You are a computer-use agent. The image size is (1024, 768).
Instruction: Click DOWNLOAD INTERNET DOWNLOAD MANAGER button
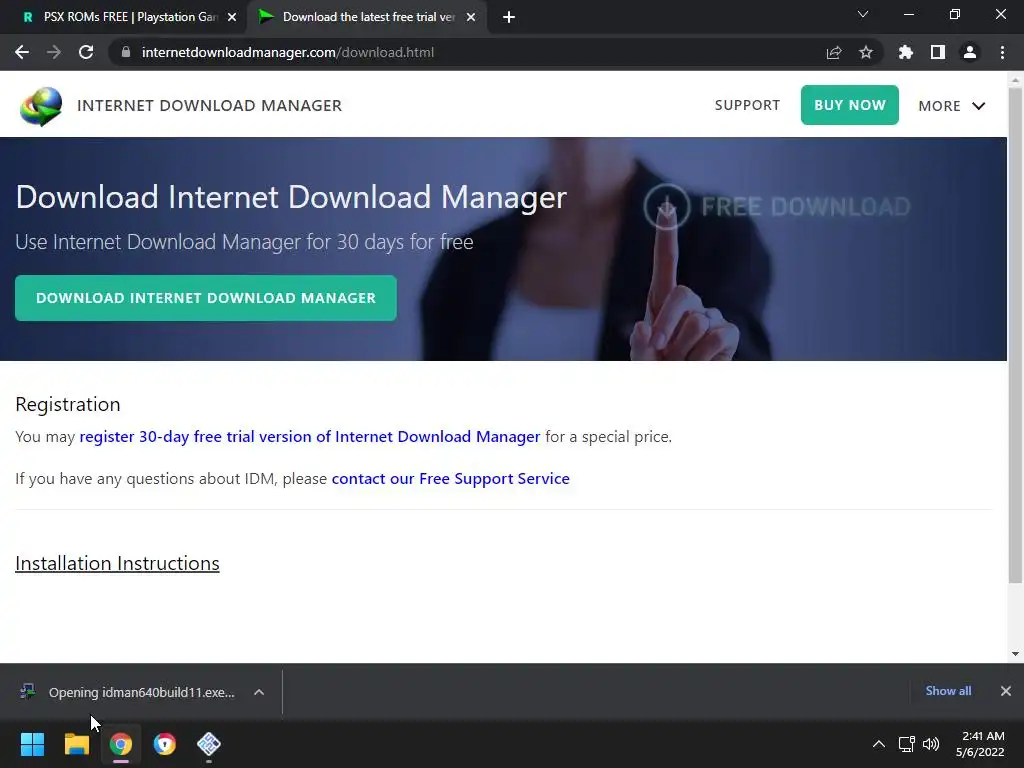[x=206, y=298]
